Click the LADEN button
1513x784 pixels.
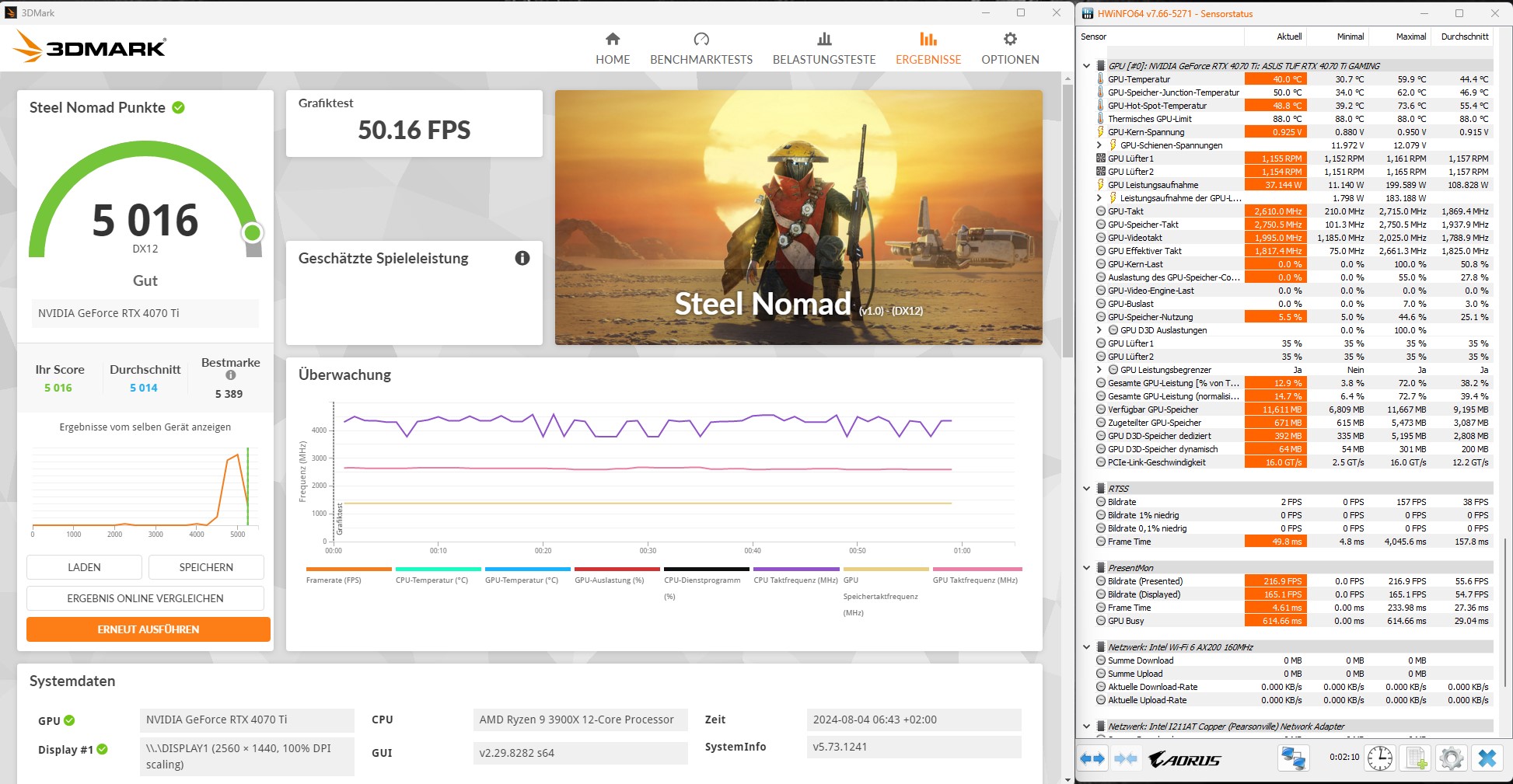pyautogui.click(x=84, y=567)
